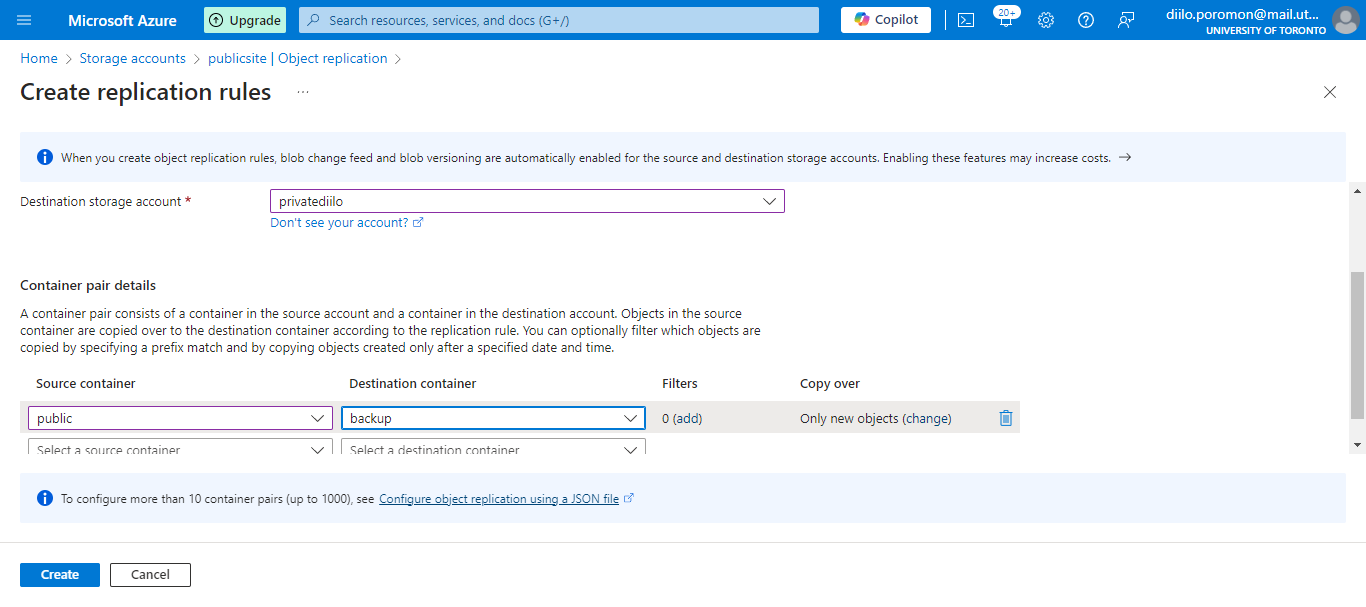Click the arrow in the info banner
The height and width of the screenshot is (607, 1366).
pyautogui.click(x=1125, y=157)
